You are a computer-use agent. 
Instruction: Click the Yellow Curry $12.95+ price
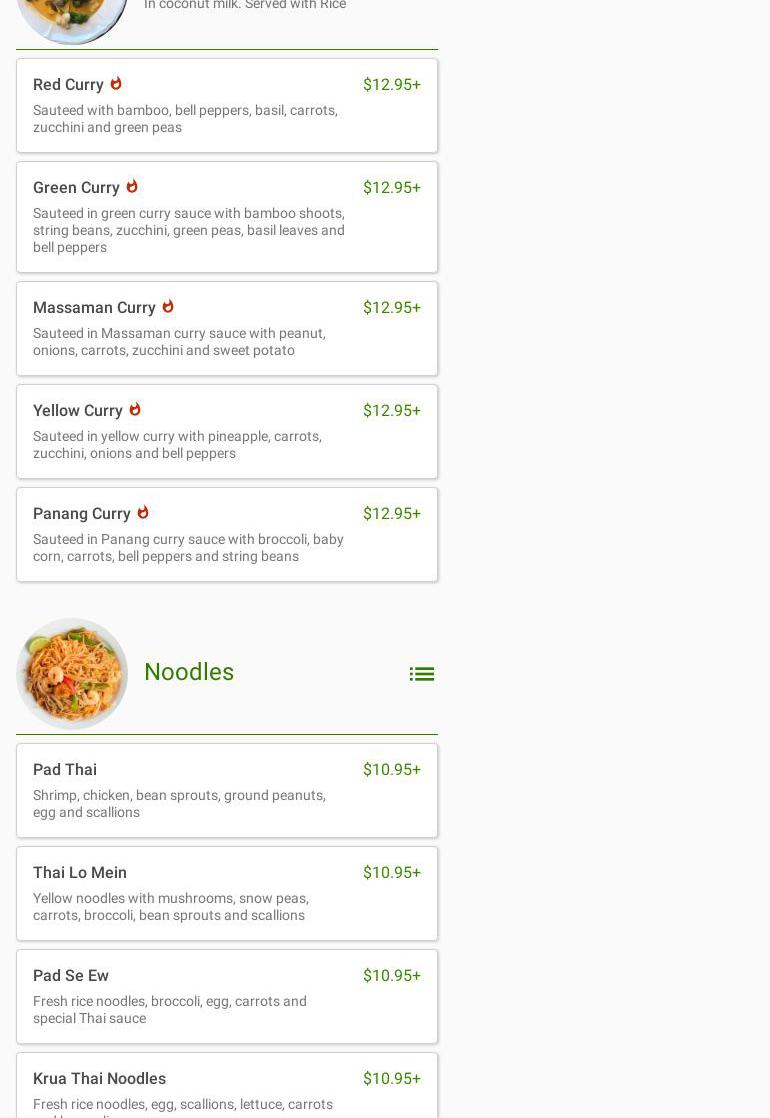click(391, 411)
